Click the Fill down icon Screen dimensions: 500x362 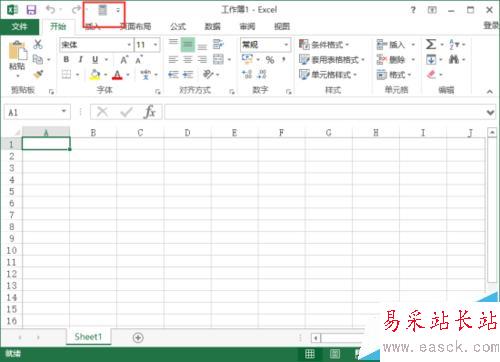click(431, 60)
